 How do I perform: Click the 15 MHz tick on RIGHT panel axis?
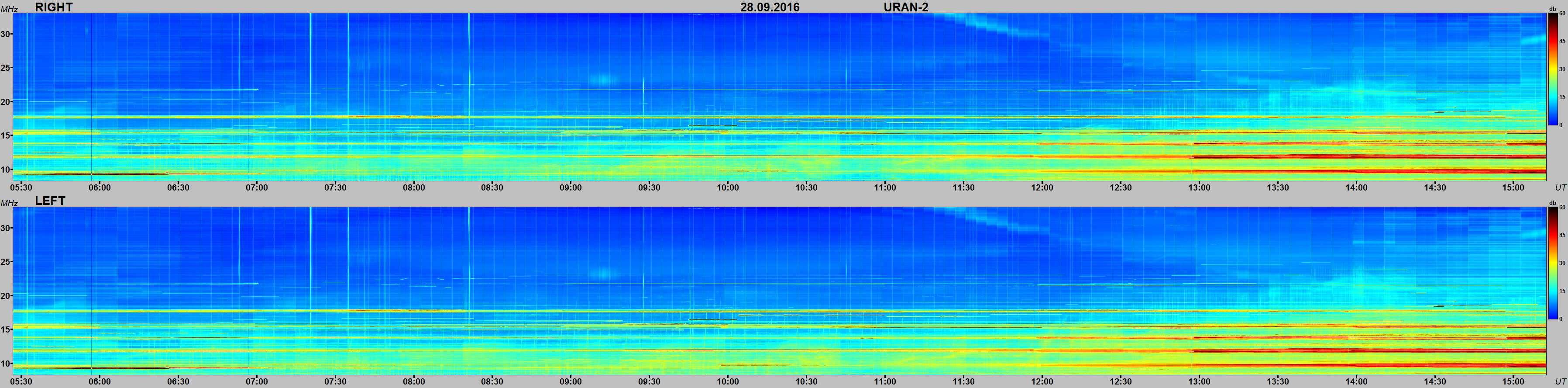6,136
